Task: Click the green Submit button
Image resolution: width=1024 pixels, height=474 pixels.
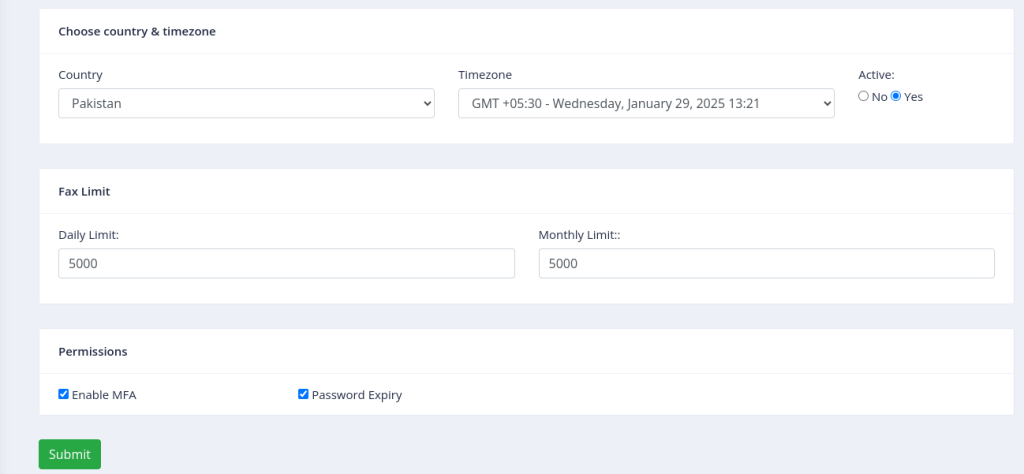Action: pyautogui.click(x=70, y=454)
